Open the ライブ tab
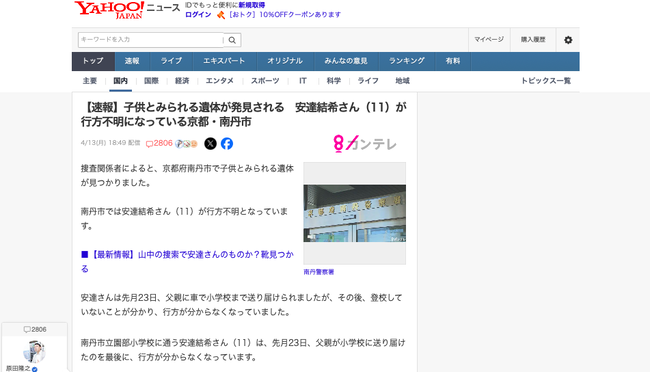 point(171,61)
